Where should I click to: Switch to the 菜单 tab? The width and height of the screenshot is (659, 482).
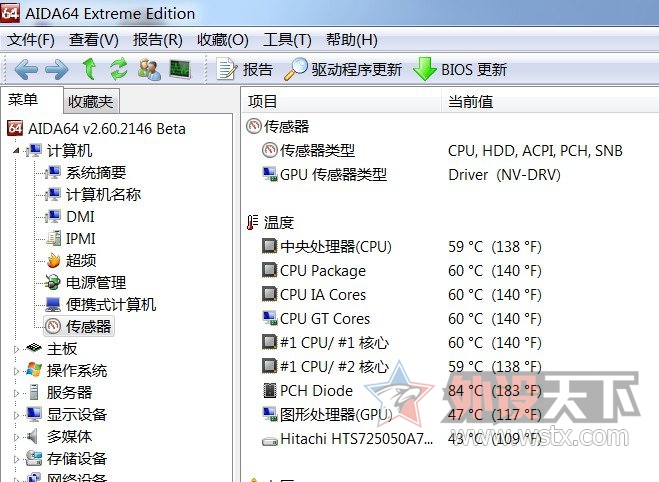pyautogui.click(x=32, y=100)
